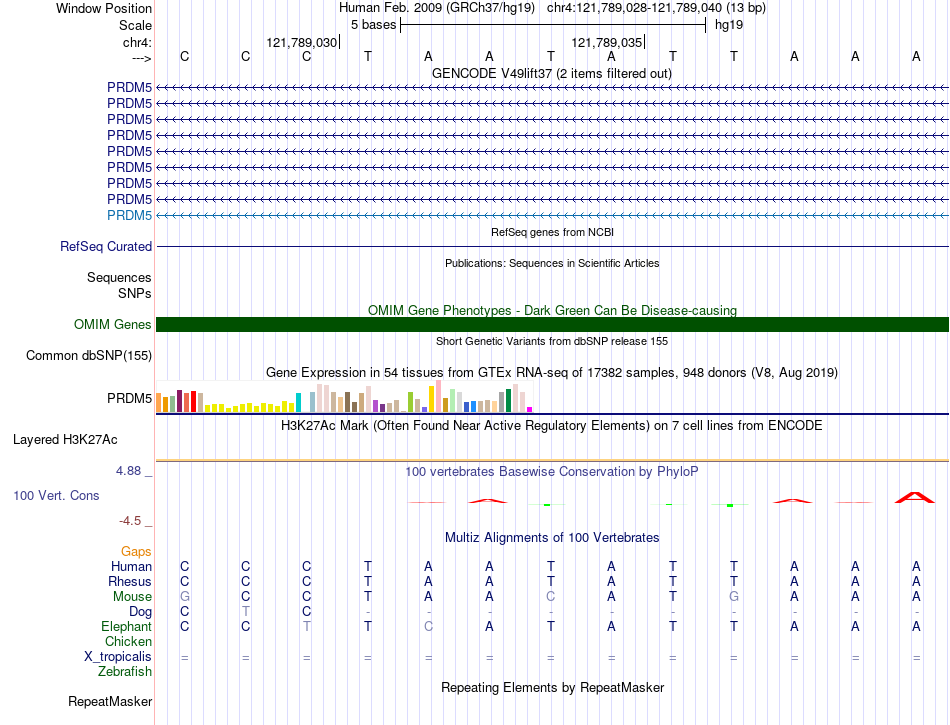Image resolution: width=950 pixels, height=725 pixels.
Task: Click the Window Position label
Action: coord(104,8)
